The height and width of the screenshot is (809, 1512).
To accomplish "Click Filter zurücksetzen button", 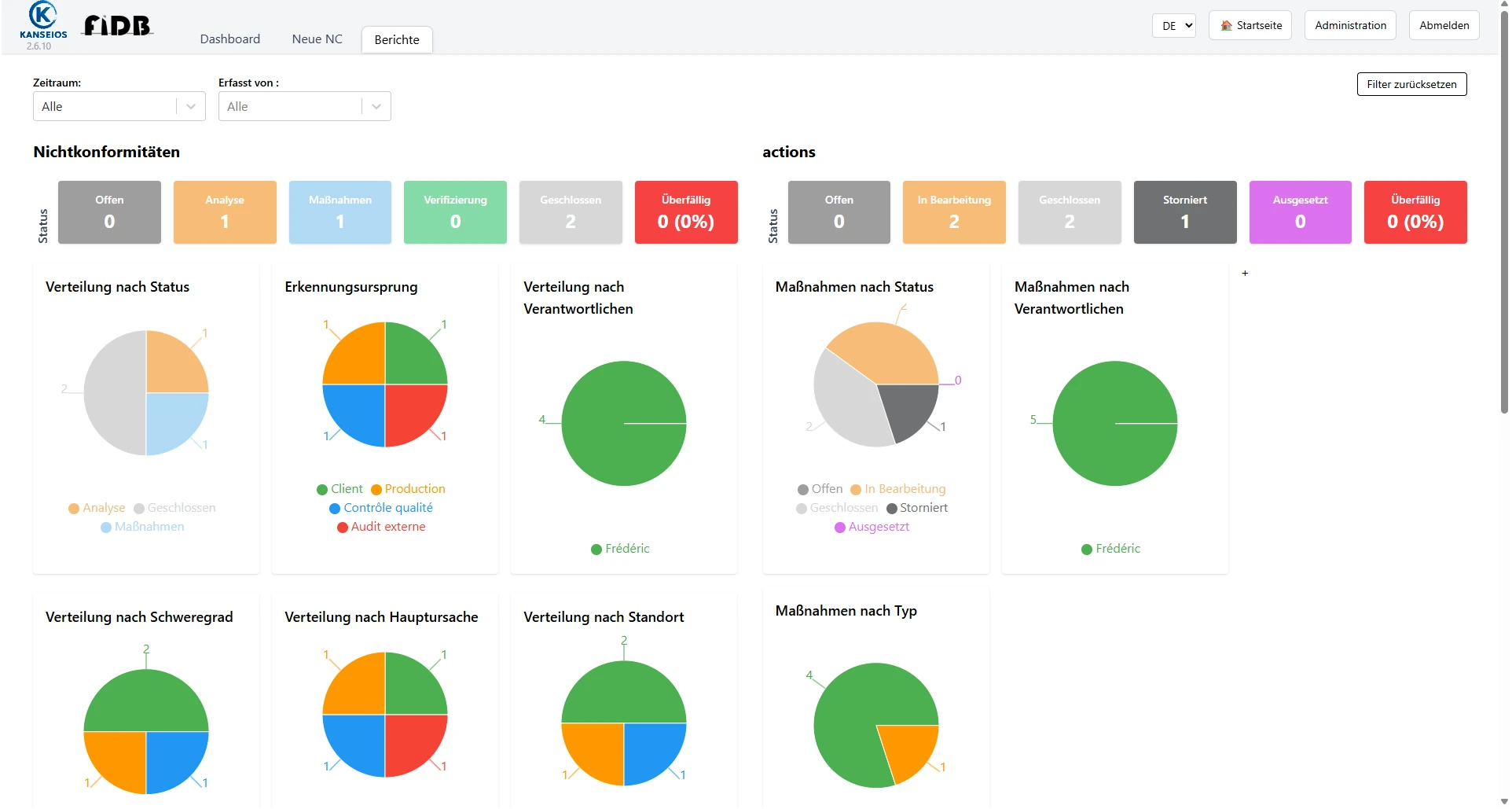I will pos(1411,84).
